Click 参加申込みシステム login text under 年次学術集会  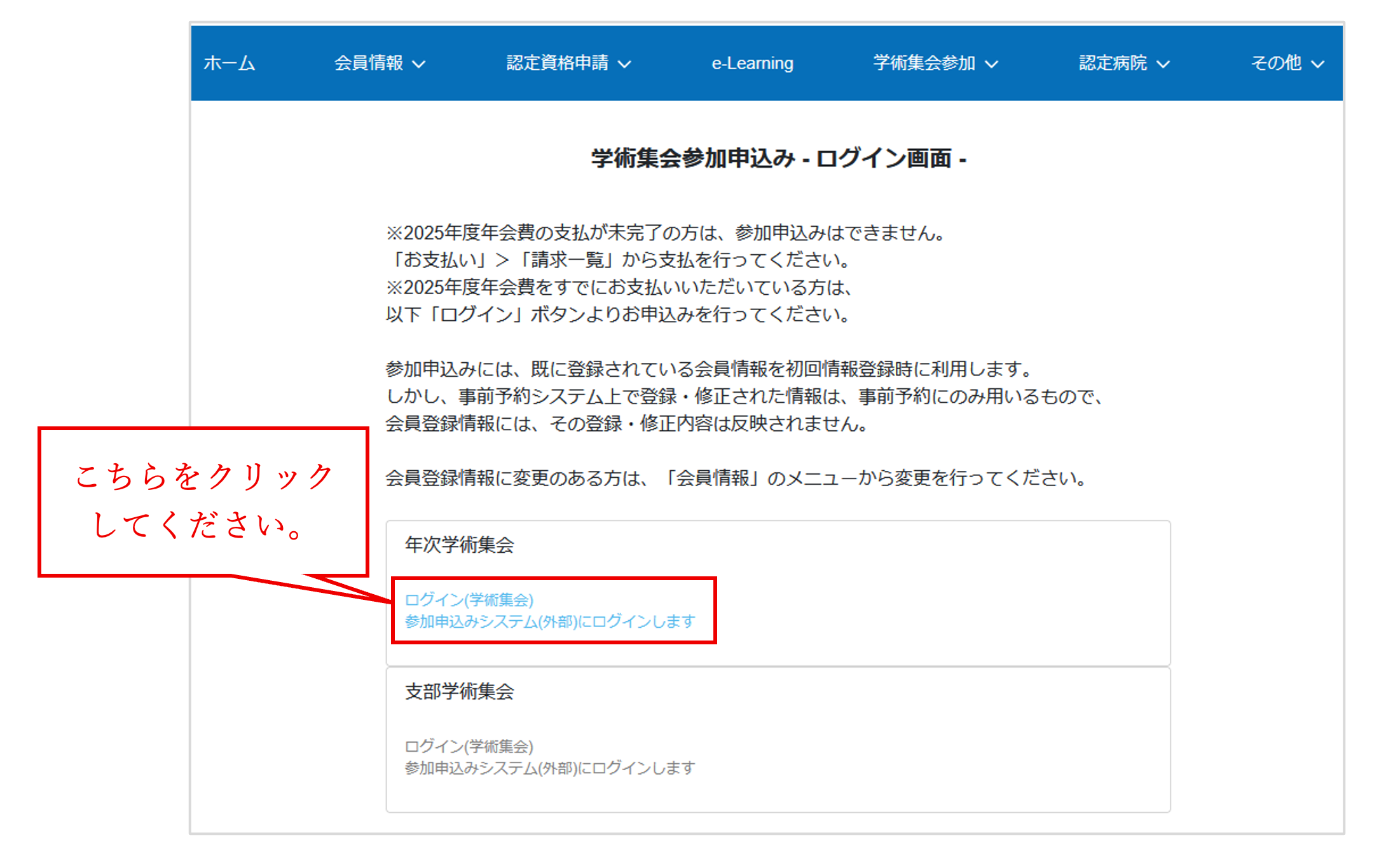tap(550, 621)
